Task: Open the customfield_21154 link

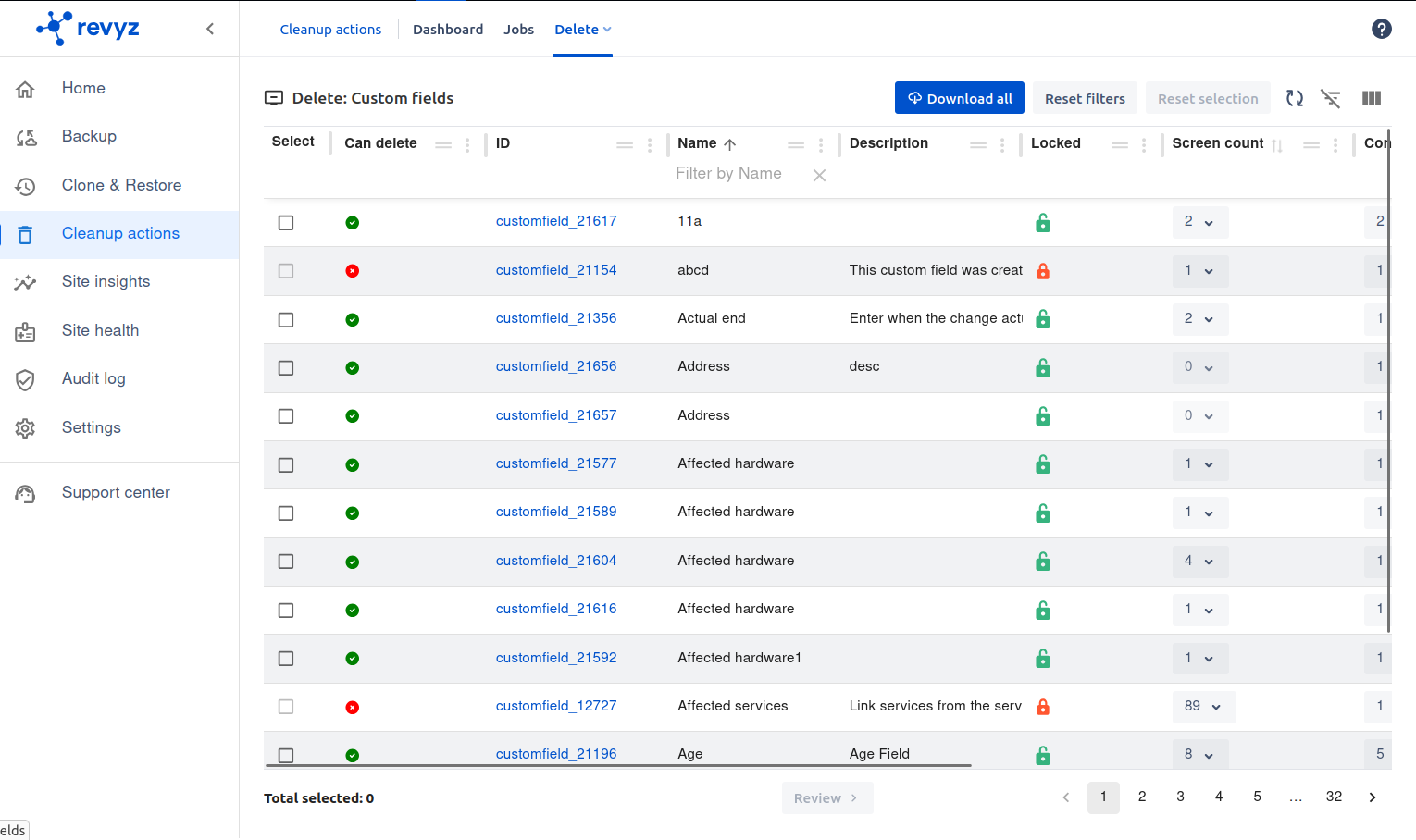Action: [556, 270]
